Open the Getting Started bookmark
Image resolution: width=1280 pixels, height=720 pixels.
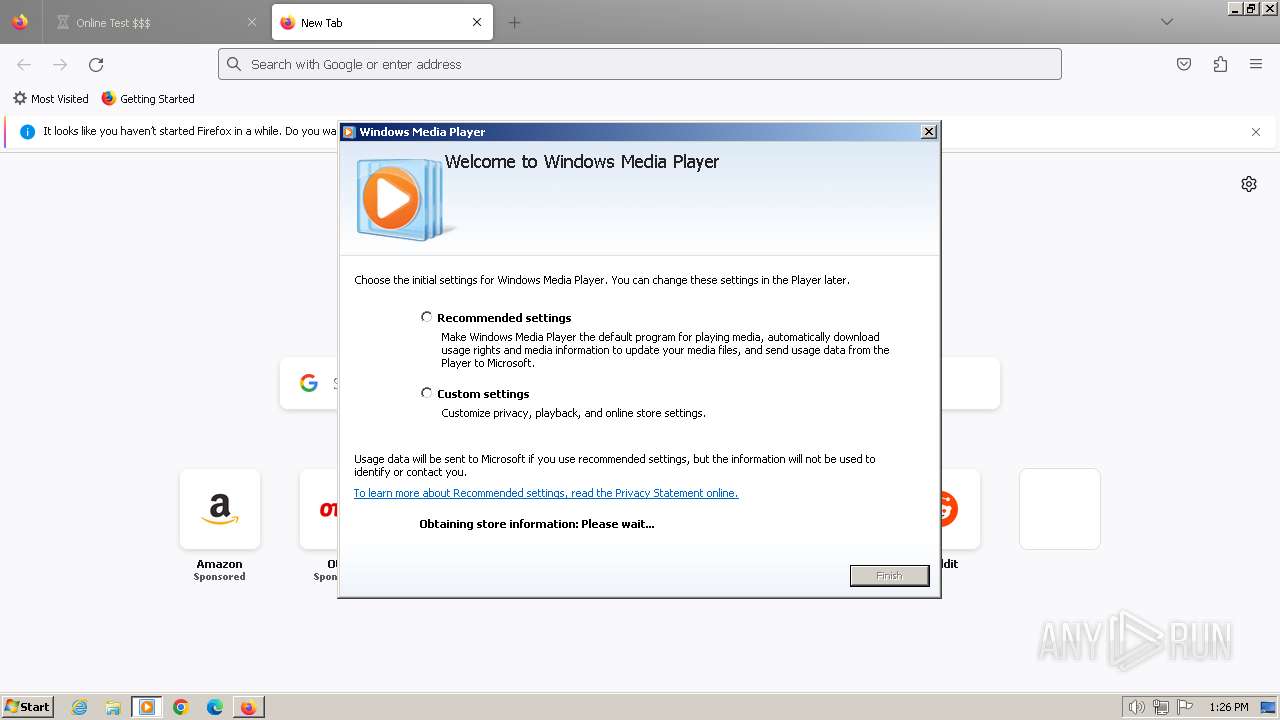148,99
